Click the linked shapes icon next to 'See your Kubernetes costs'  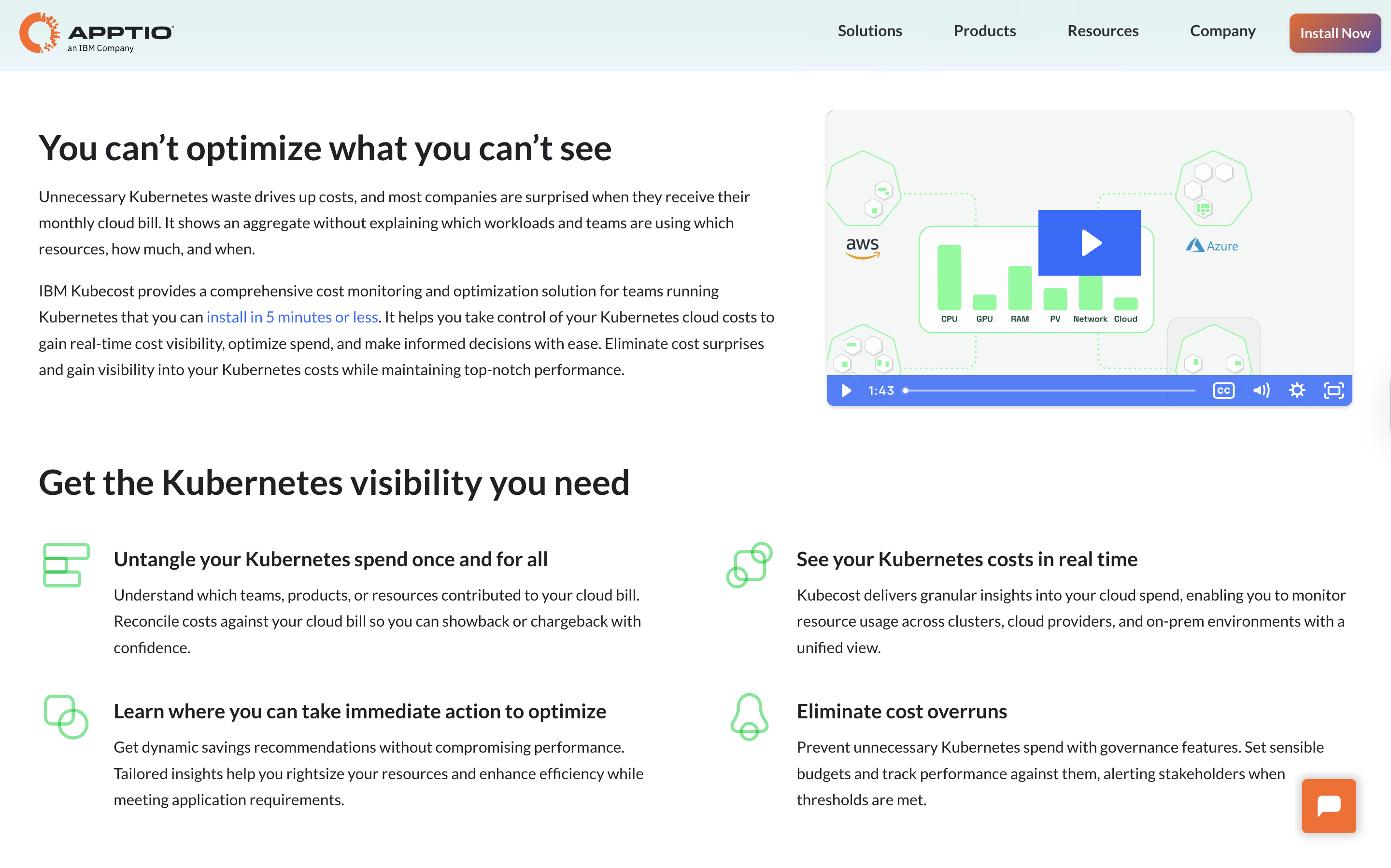pos(749,565)
